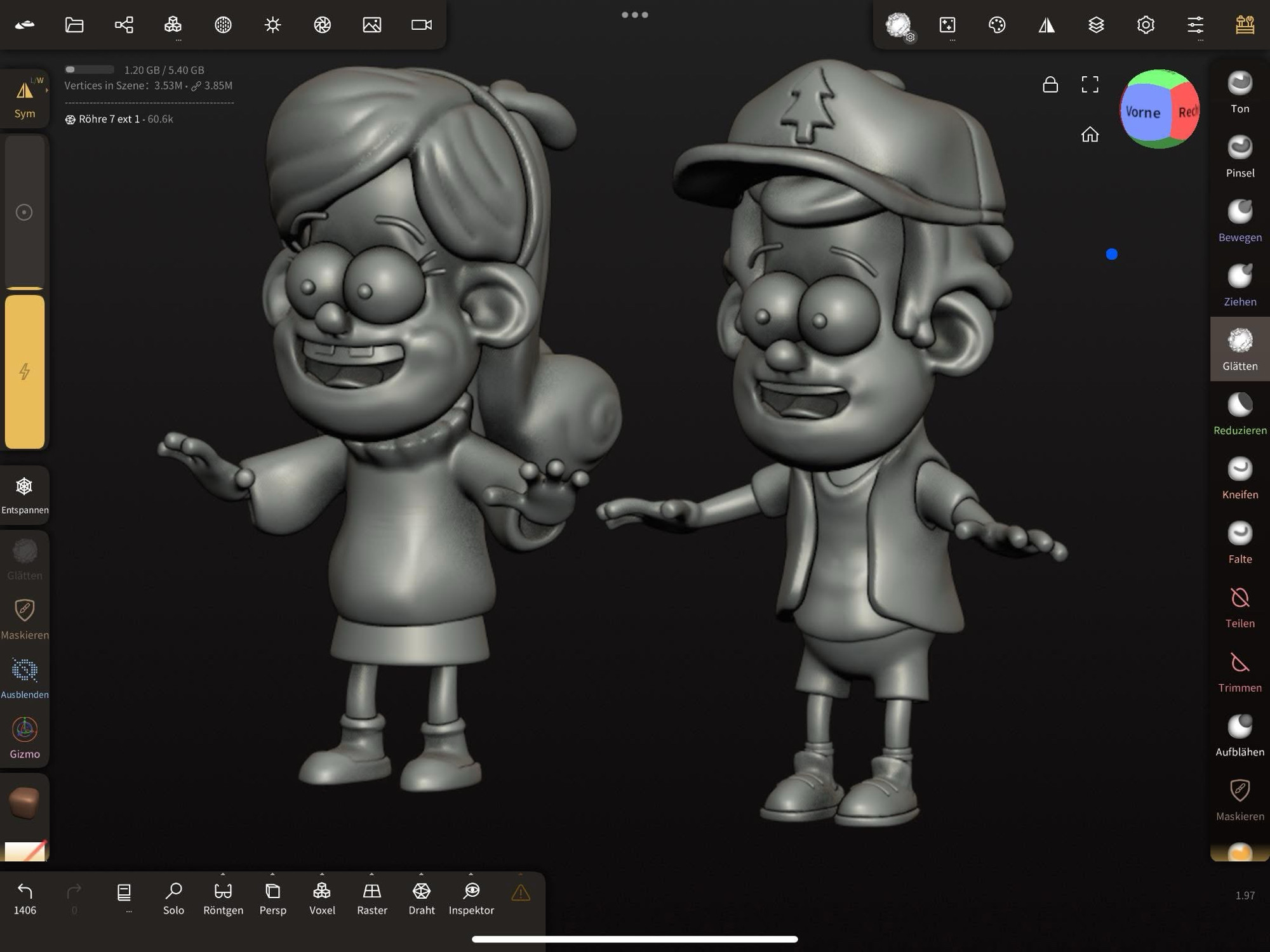Open the tools cabinet icon
The height and width of the screenshot is (952, 1270).
click(x=1245, y=25)
